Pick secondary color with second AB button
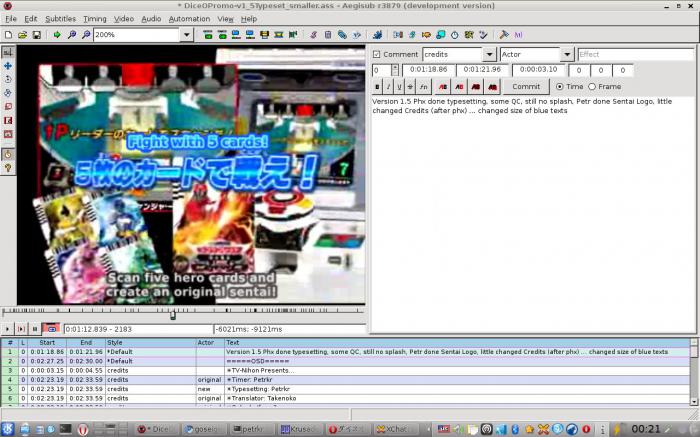700x437 pixels. pyautogui.click(x=459, y=87)
